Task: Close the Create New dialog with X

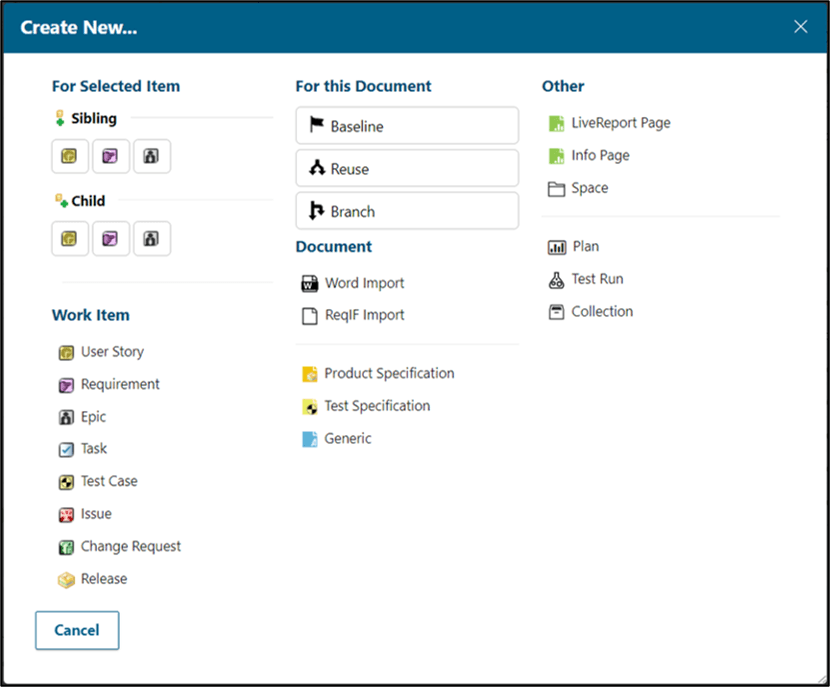Action: 800,27
